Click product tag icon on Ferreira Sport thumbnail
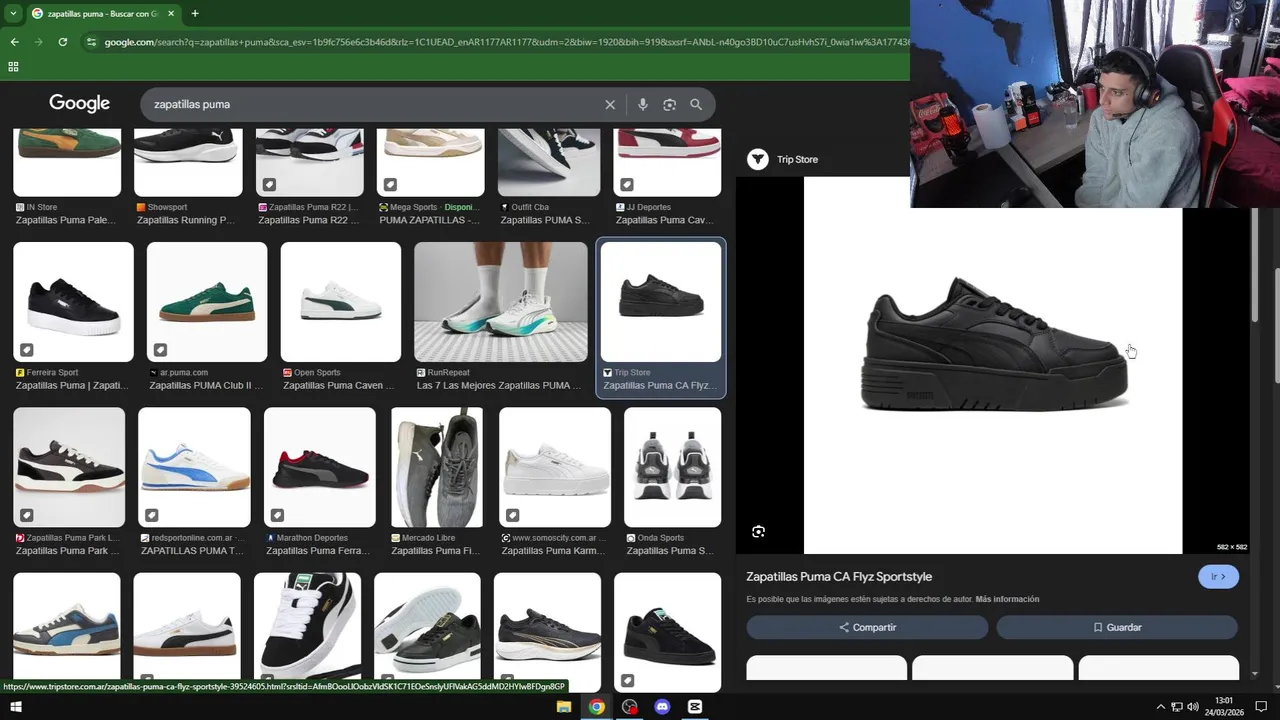This screenshot has width=1280, height=720. 26,350
